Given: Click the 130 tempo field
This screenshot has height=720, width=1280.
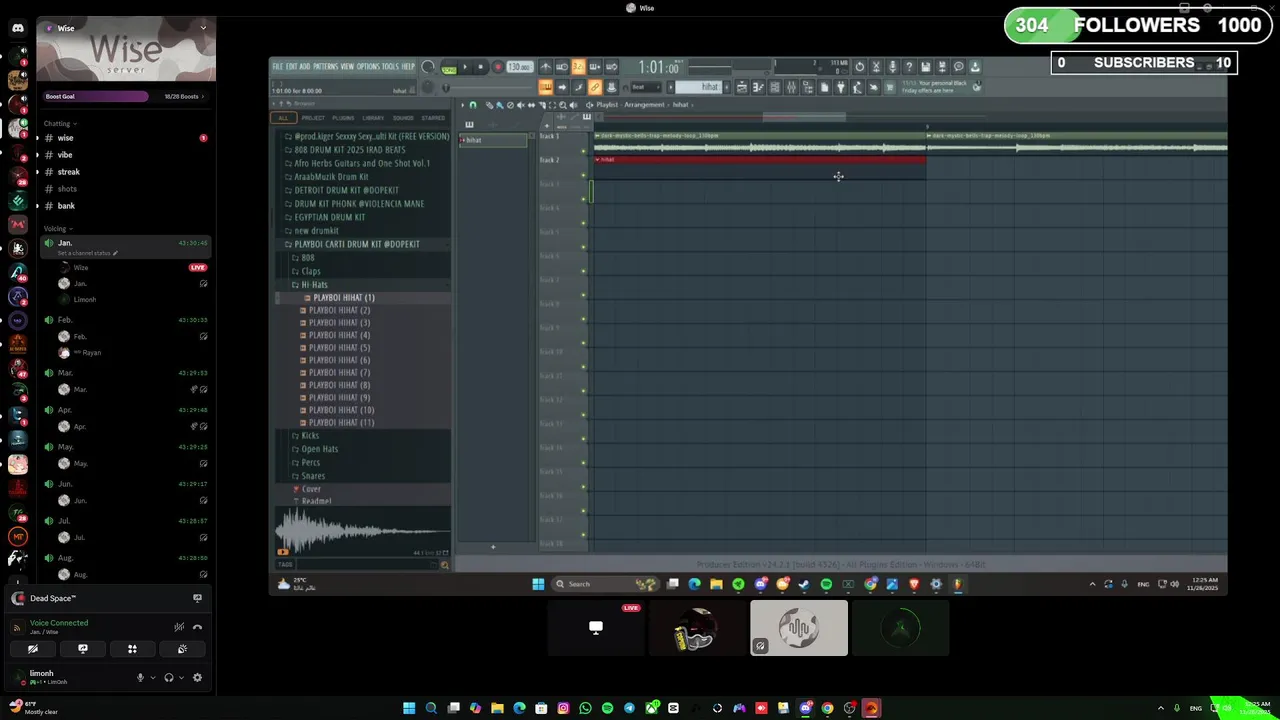Looking at the screenshot, I should (x=520, y=67).
